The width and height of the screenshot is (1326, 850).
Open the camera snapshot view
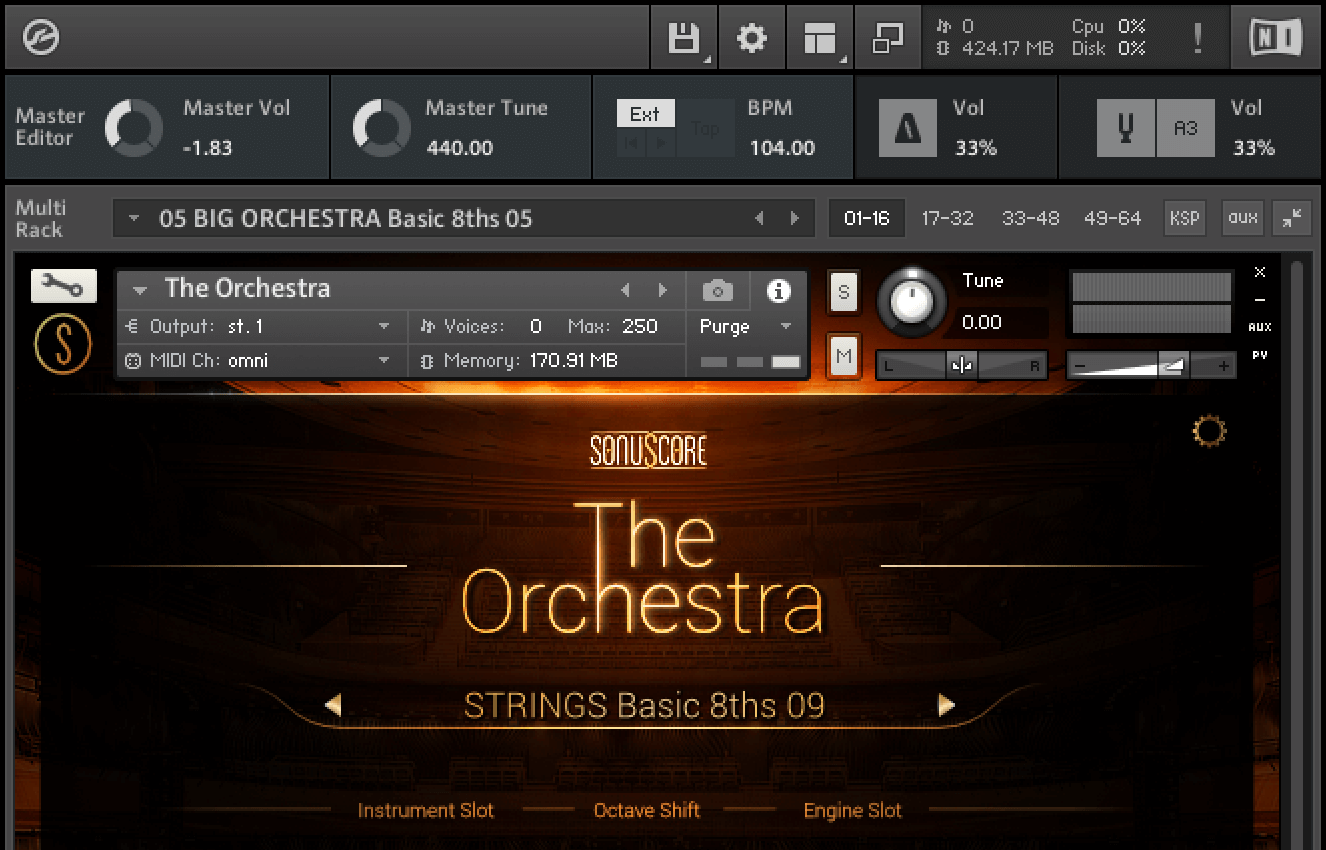[x=717, y=291]
